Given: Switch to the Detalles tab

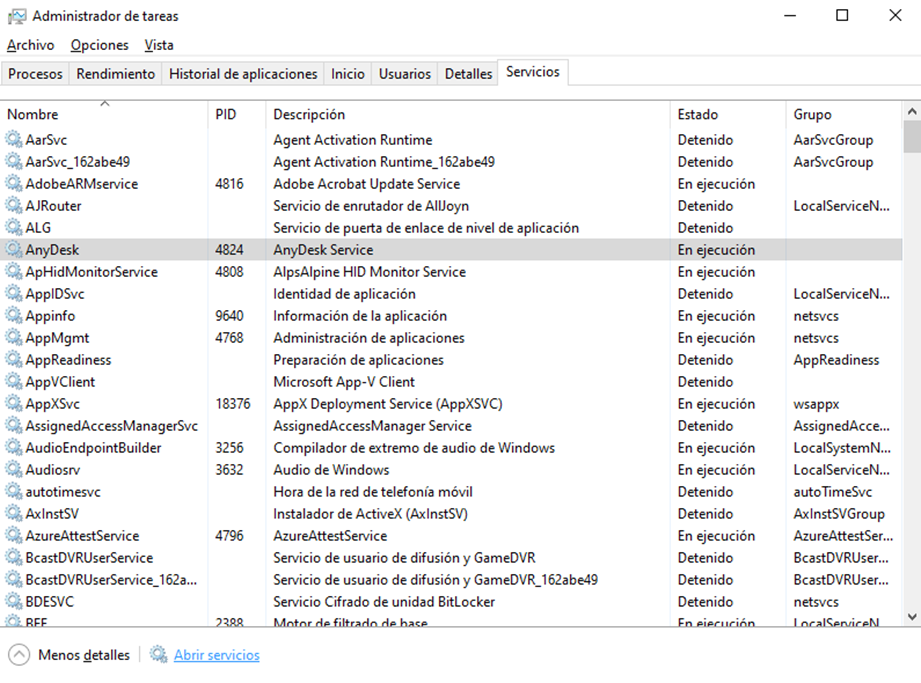Looking at the screenshot, I should 468,74.
